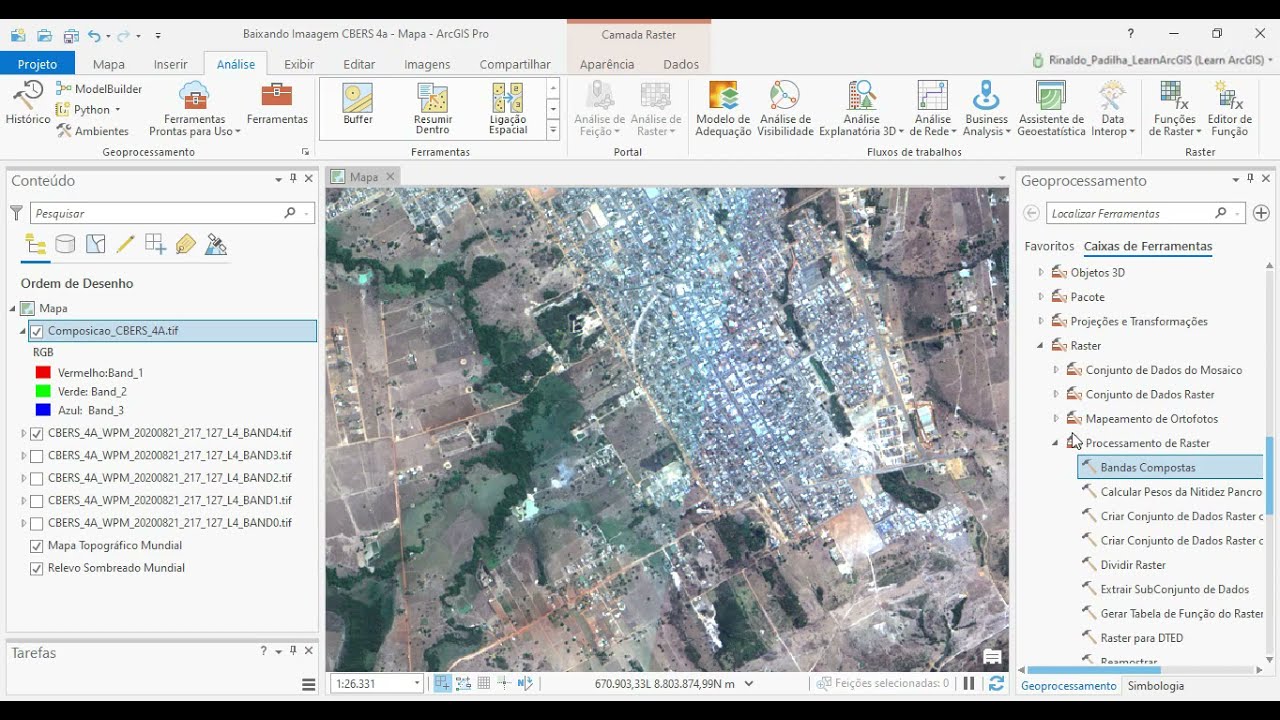Switch to the Aparência ribbon tab
The image size is (1280, 720).
tap(607, 64)
